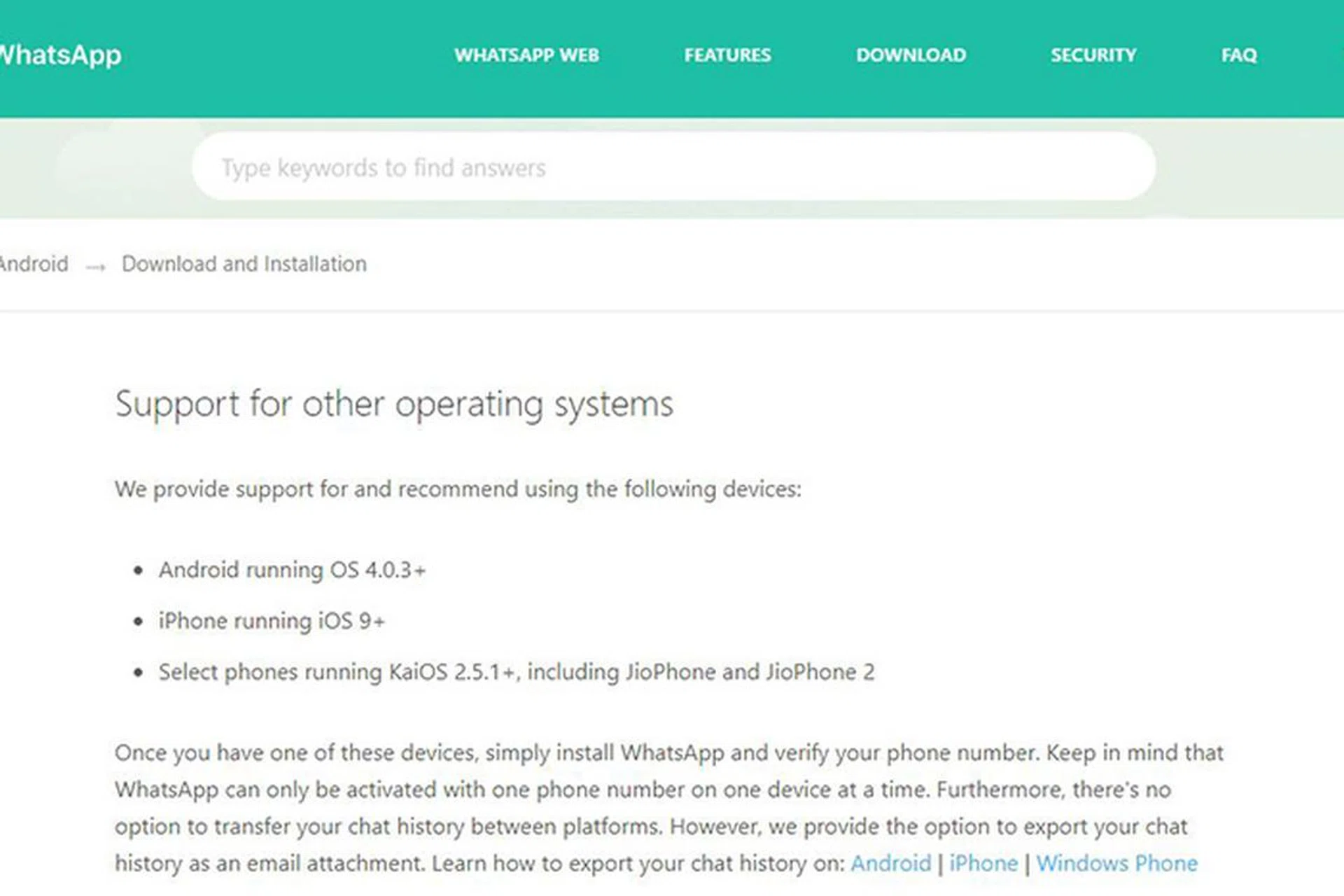This screenshot has height=896, width=1344.
Task: Focus the 'Type keywords to find answers' search box
Action: (x=673, y=167)
